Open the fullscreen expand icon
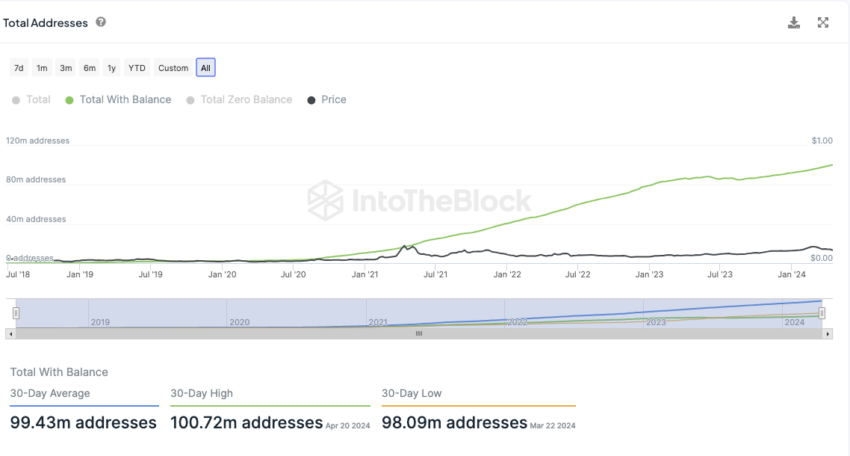Screen dimensions: 850x456 [x=823, y=23]
